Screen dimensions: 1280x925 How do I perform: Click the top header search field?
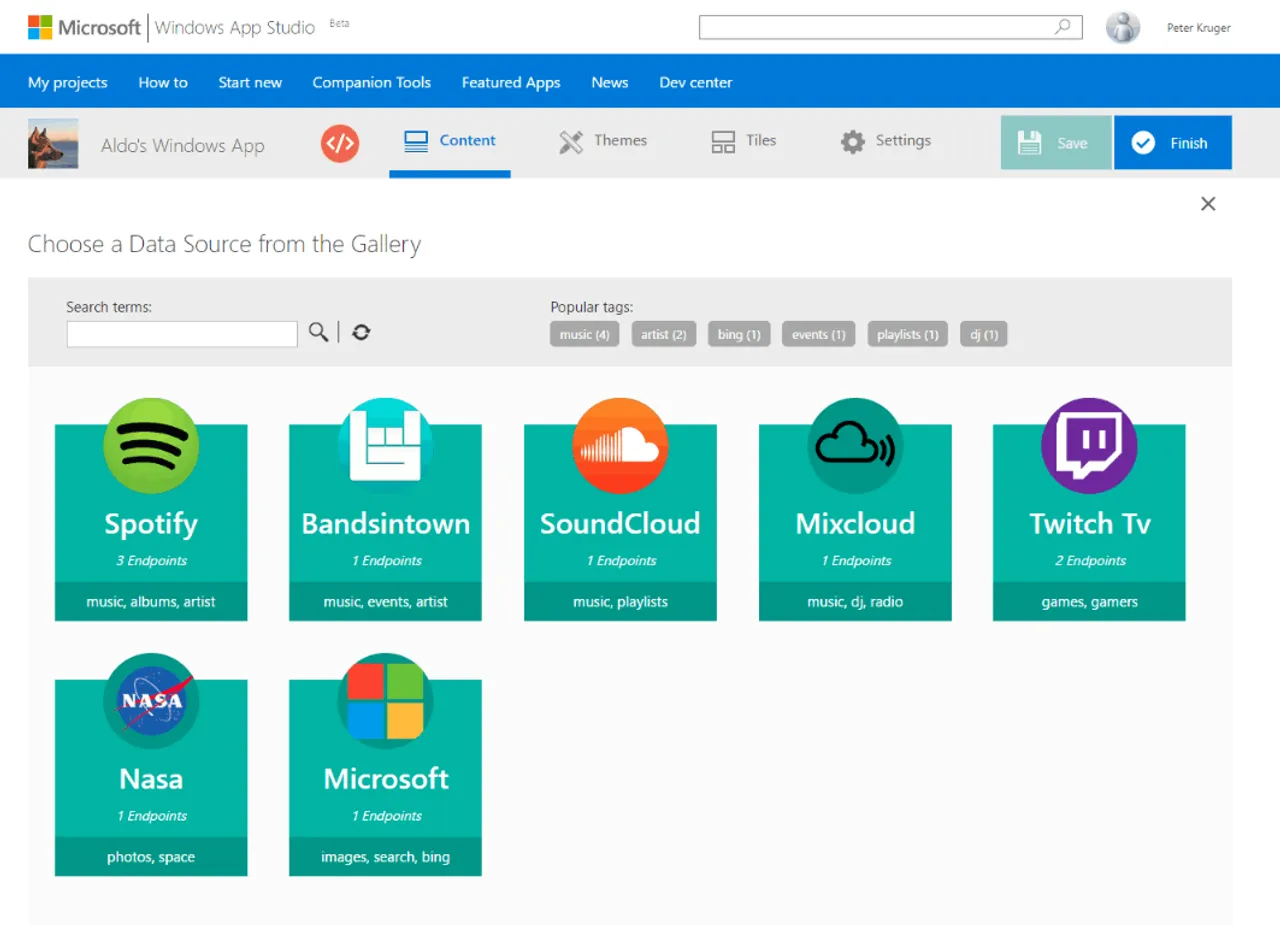coord(890,27)
